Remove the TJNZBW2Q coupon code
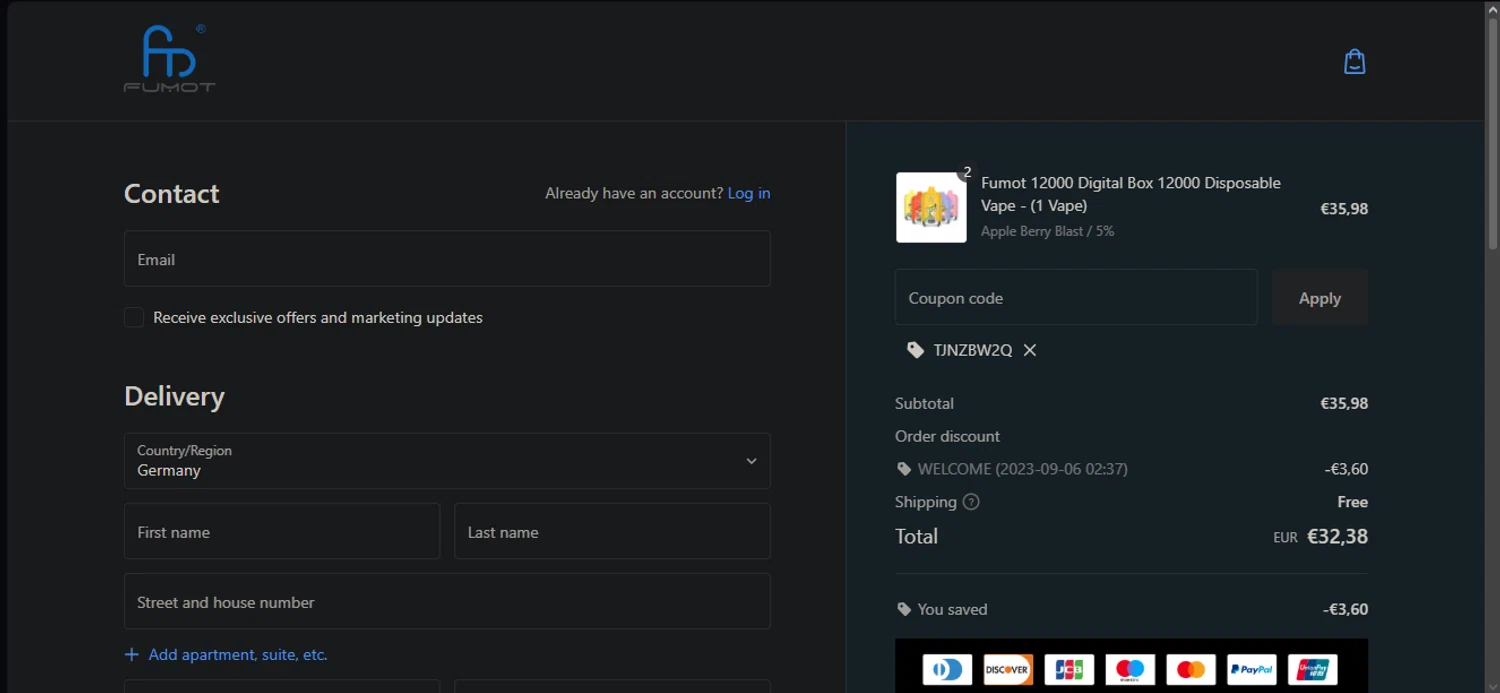1500x693 pixels. click(x=1030, y=350)
